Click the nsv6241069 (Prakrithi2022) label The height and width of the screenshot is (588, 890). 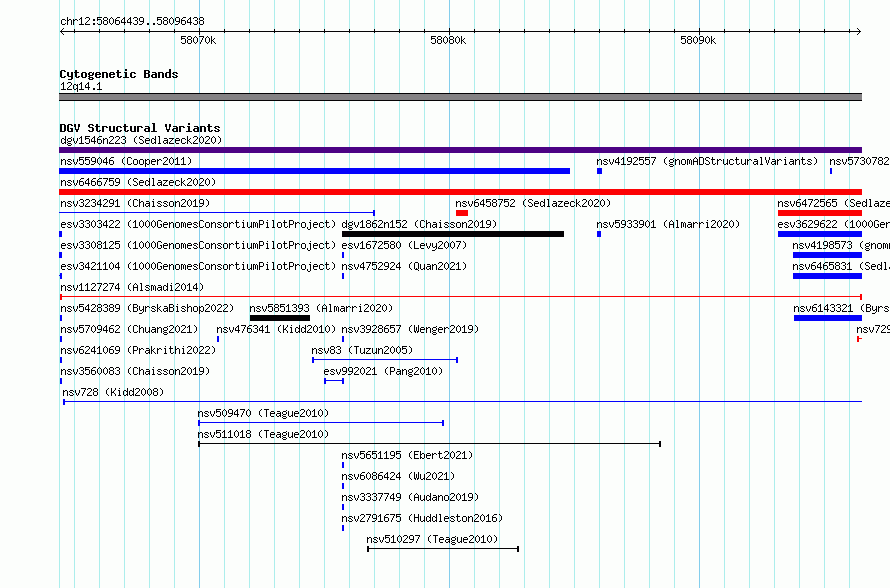click(x=138, y=350)
